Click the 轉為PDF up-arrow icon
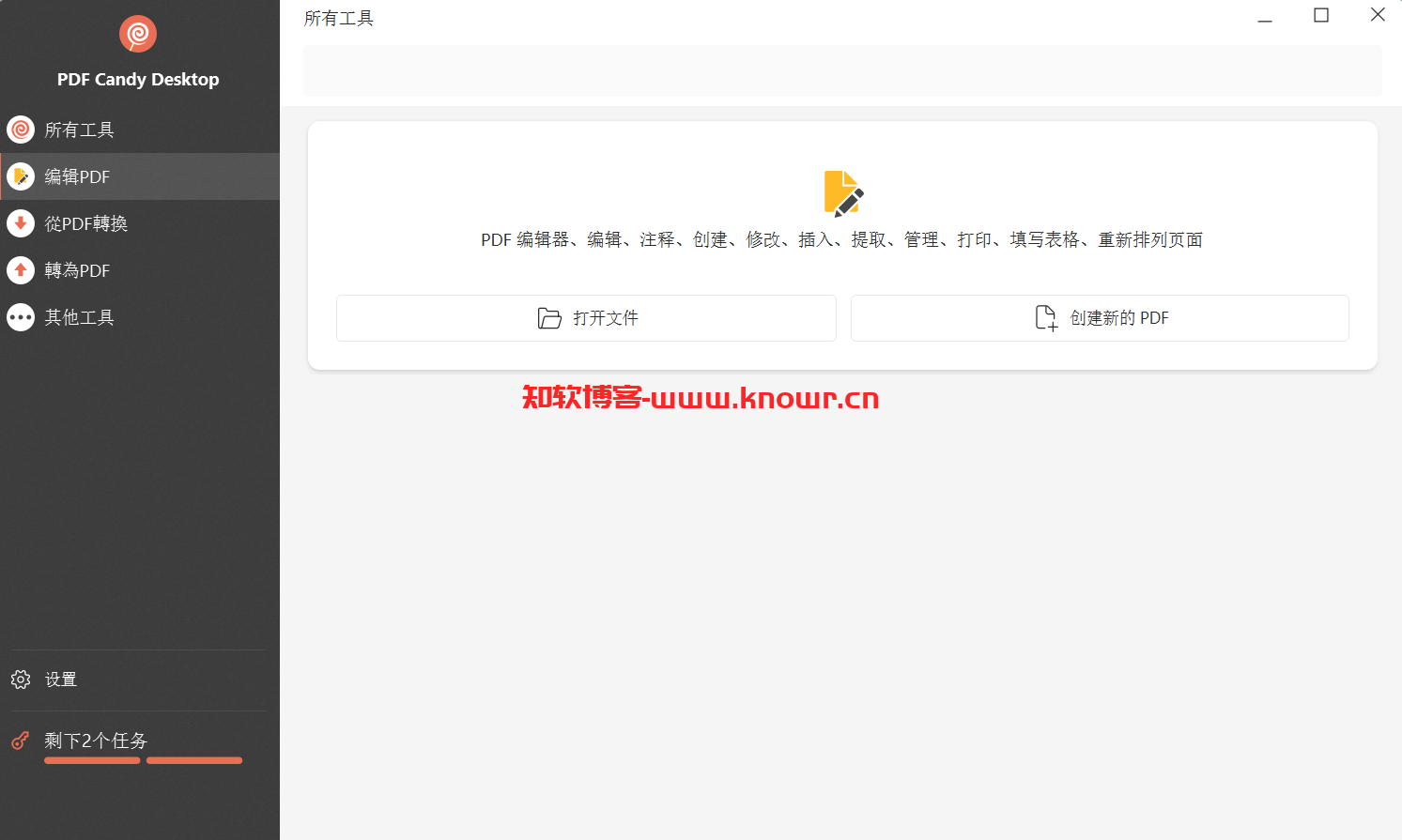 [21, 270]
